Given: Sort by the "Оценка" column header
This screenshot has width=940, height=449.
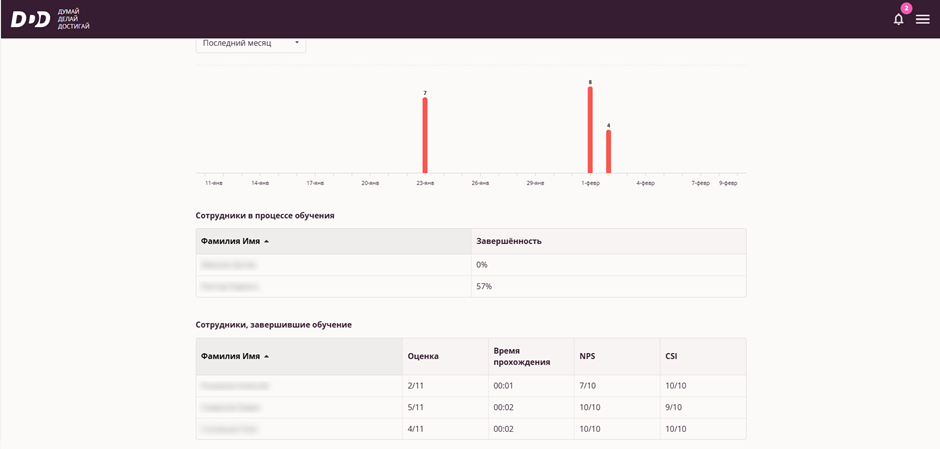Looking at the screenshot, I should (423, 356).
